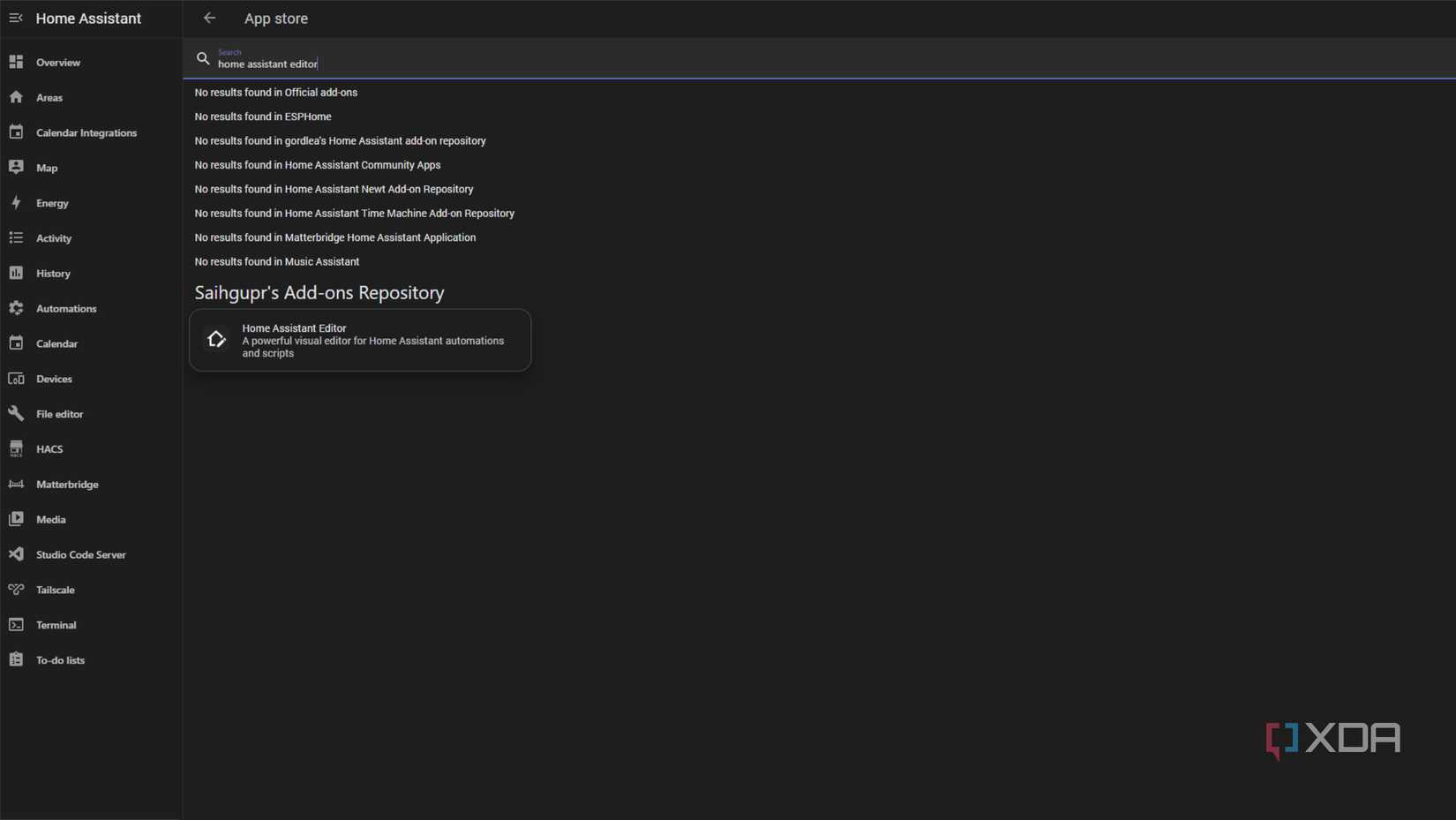This screenshot has height=820, width=1456.
Task: Click the Studio Code Server icon
Action: (x=16, y=554)
